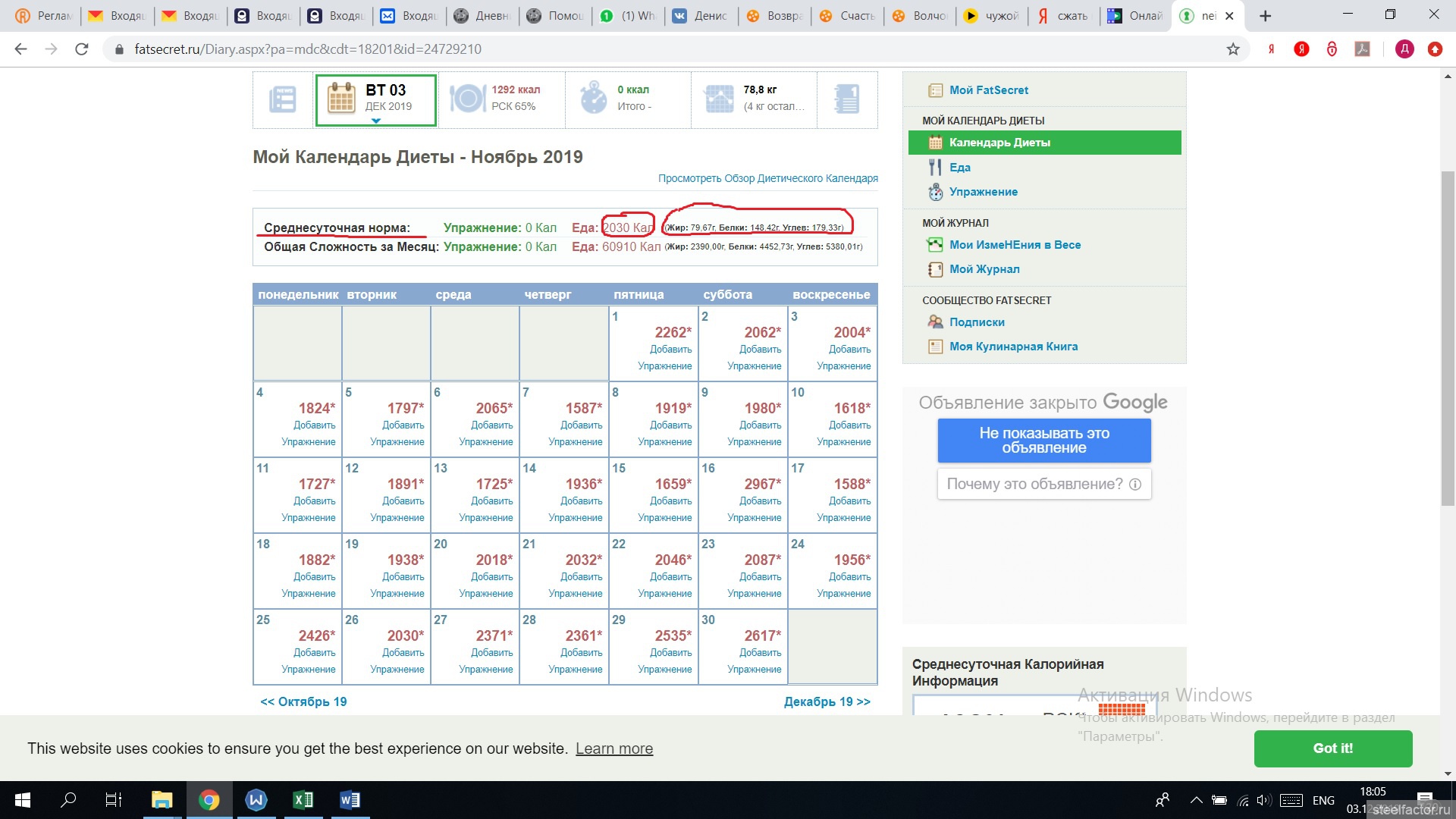Accept cookies with Got it! button
The width and height of the screenshot is (1456, 819).
coord(1332,748)
